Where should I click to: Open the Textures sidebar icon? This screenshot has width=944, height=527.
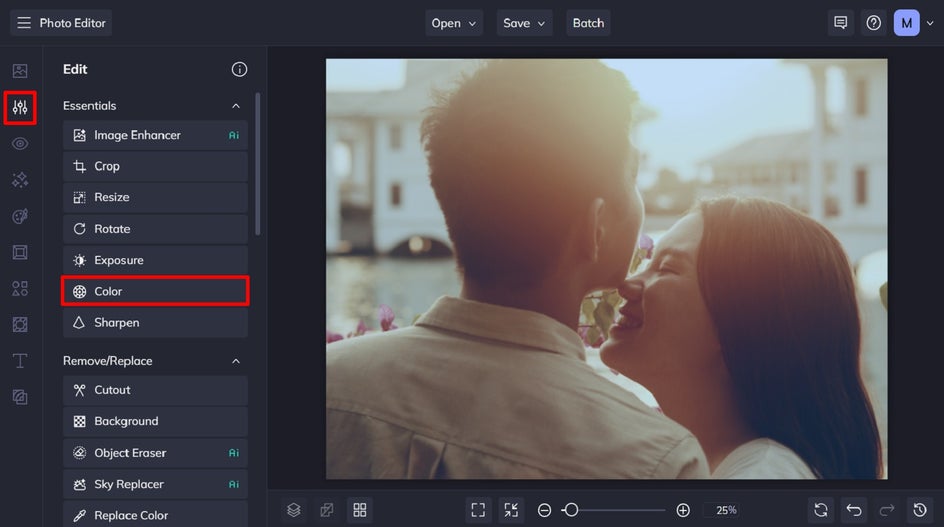pyautogui.click(x=20, y=397)
